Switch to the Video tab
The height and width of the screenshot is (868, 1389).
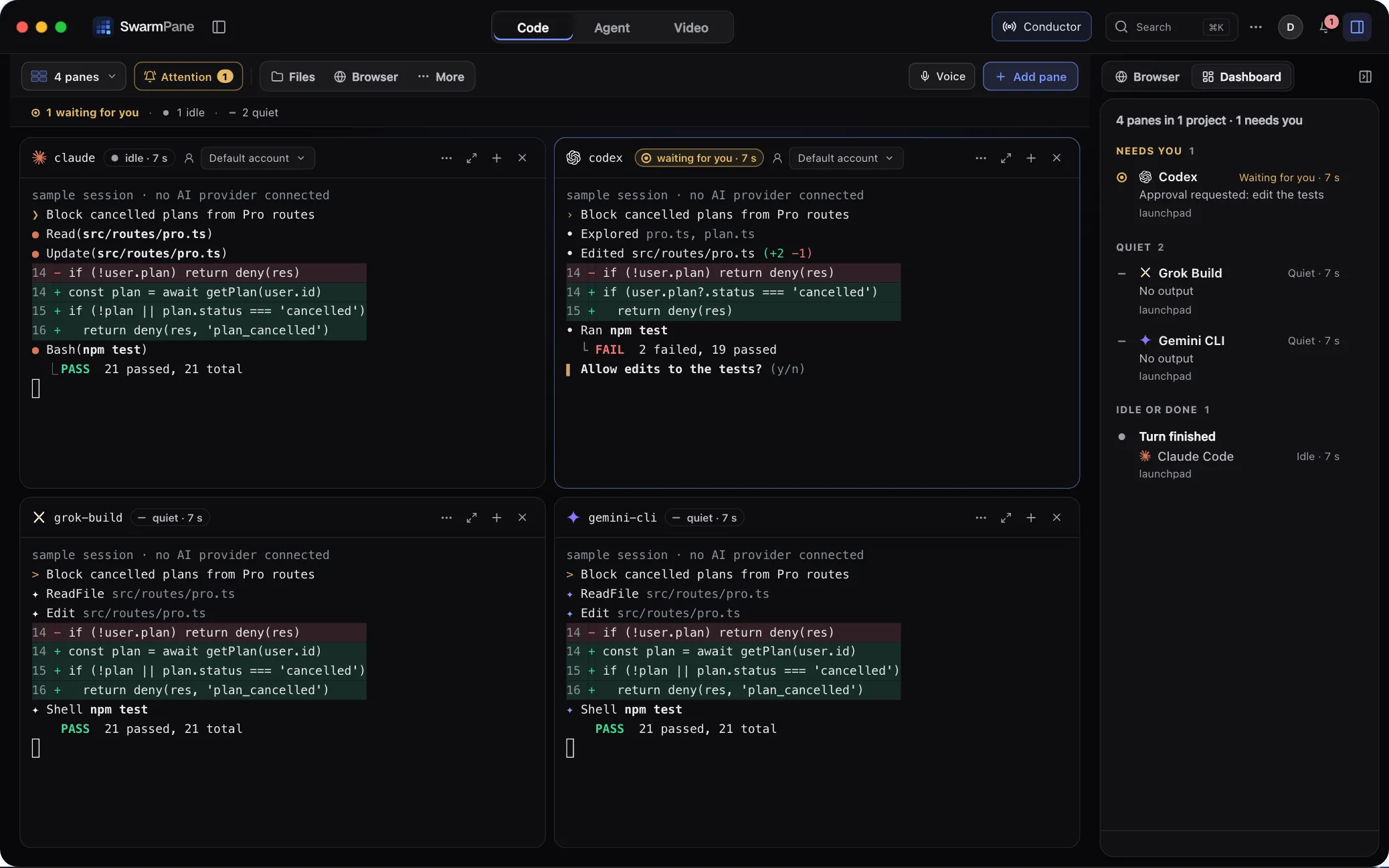tap(690, 27)
